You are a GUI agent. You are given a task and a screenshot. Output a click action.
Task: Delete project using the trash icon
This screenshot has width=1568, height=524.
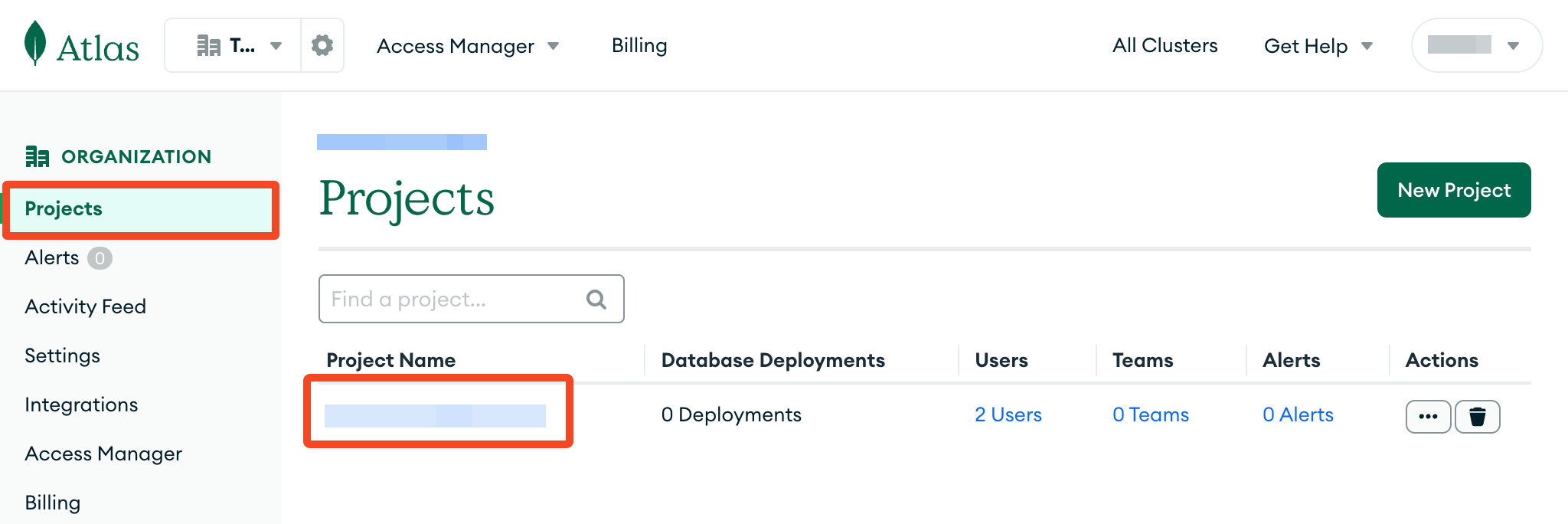1477,417
